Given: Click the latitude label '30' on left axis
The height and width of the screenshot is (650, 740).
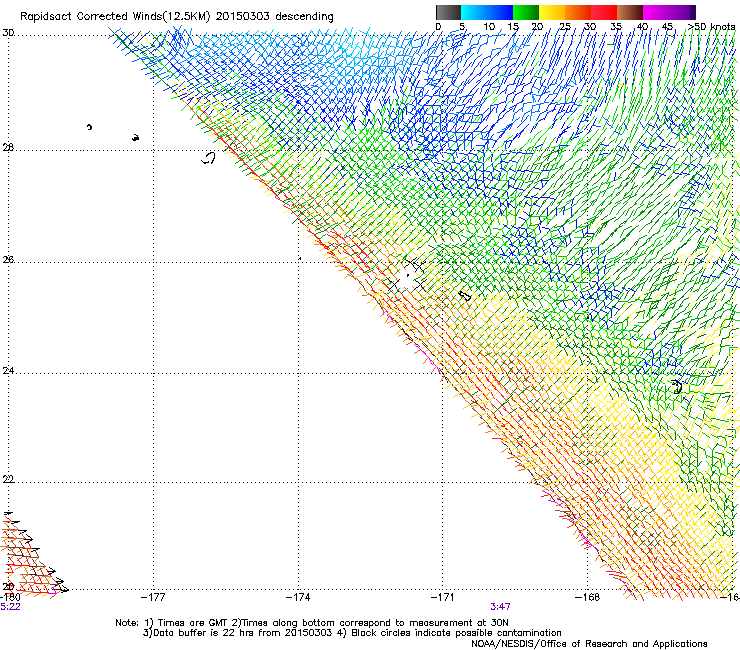Looking at the screenshot, I should [x=8, y=33].
